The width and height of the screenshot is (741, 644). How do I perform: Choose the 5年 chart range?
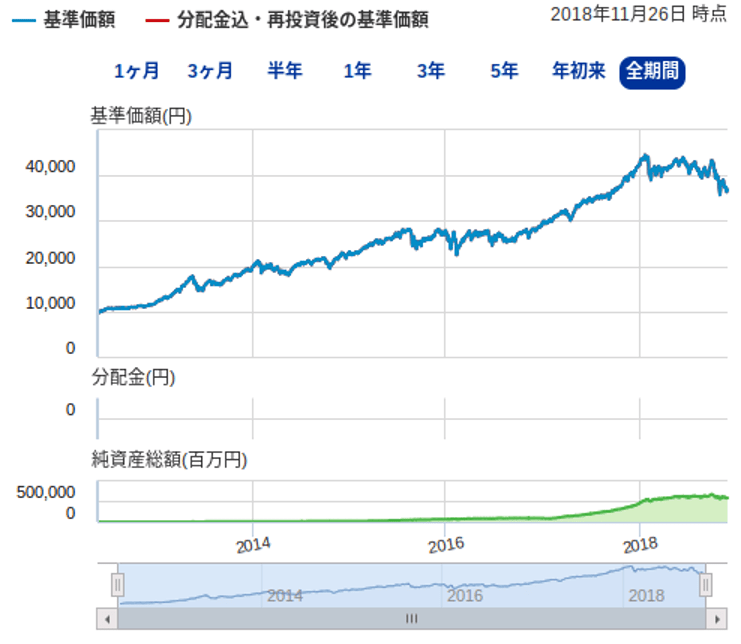point(504,71)
